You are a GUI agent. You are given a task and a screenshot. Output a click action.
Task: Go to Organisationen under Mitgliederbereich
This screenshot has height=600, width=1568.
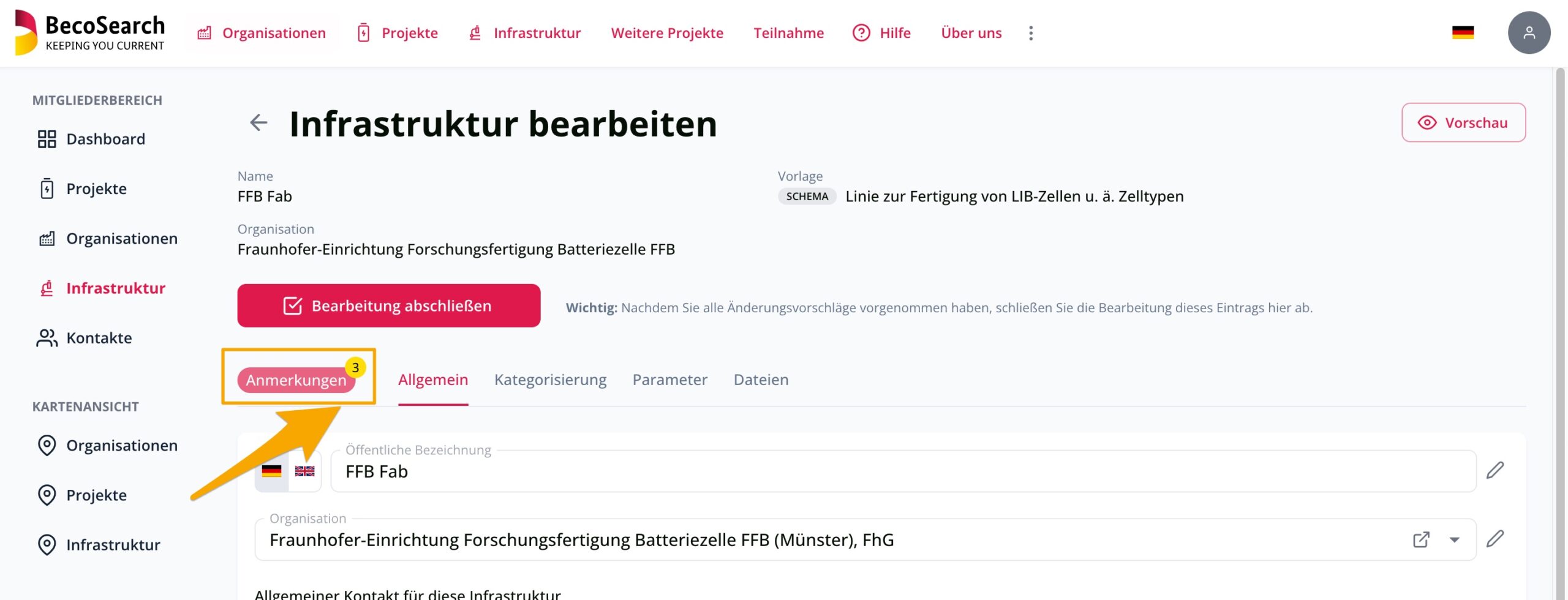108,238
